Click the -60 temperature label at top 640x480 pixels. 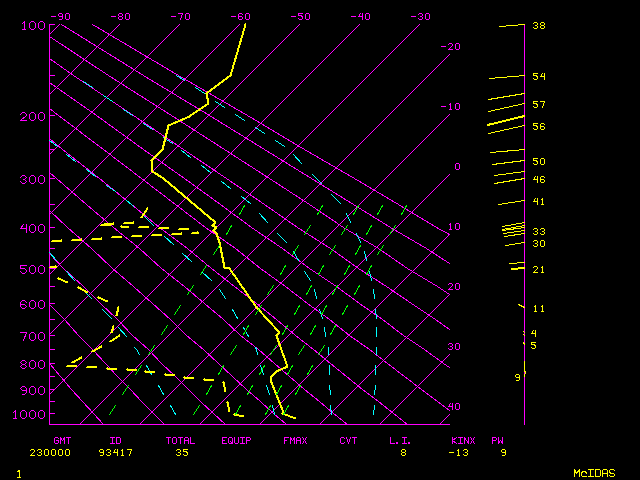click(x=240, y=17)
